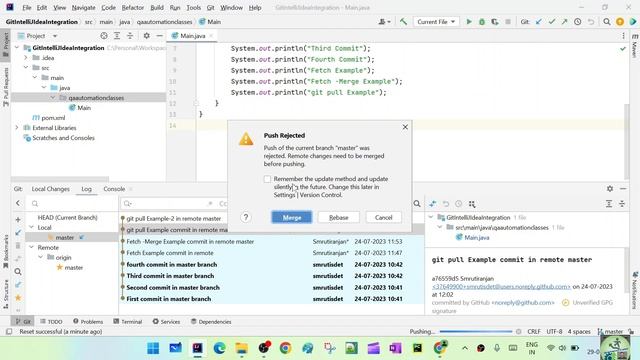Click Expand All icon in commit details

click(609, 204)
